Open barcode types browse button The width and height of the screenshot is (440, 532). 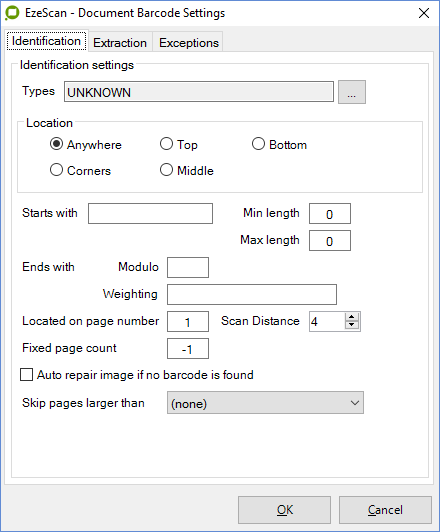(352, 92)
